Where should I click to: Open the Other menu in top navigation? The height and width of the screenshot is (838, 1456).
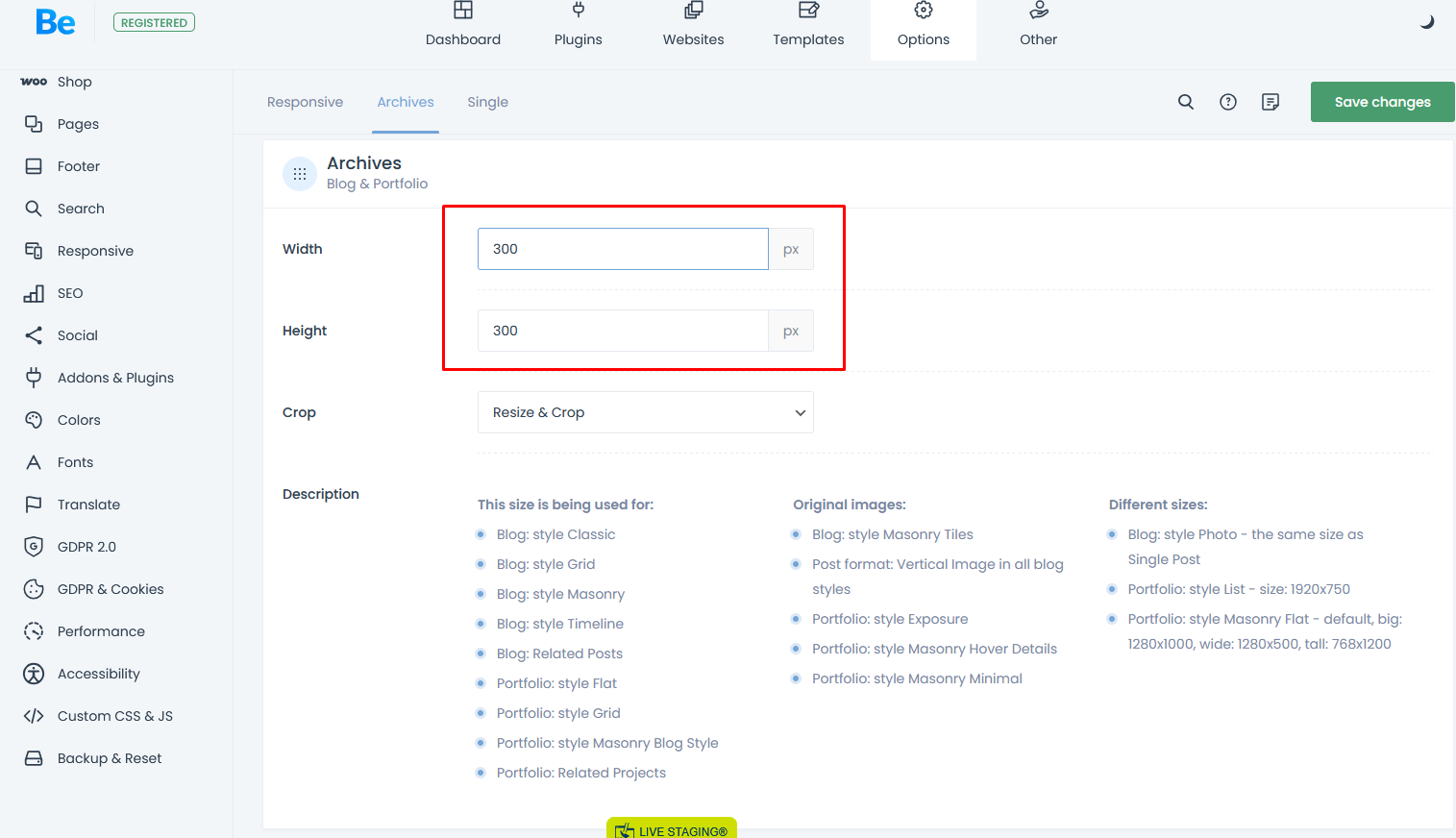pyautogui.click(x=1038, y=26)
